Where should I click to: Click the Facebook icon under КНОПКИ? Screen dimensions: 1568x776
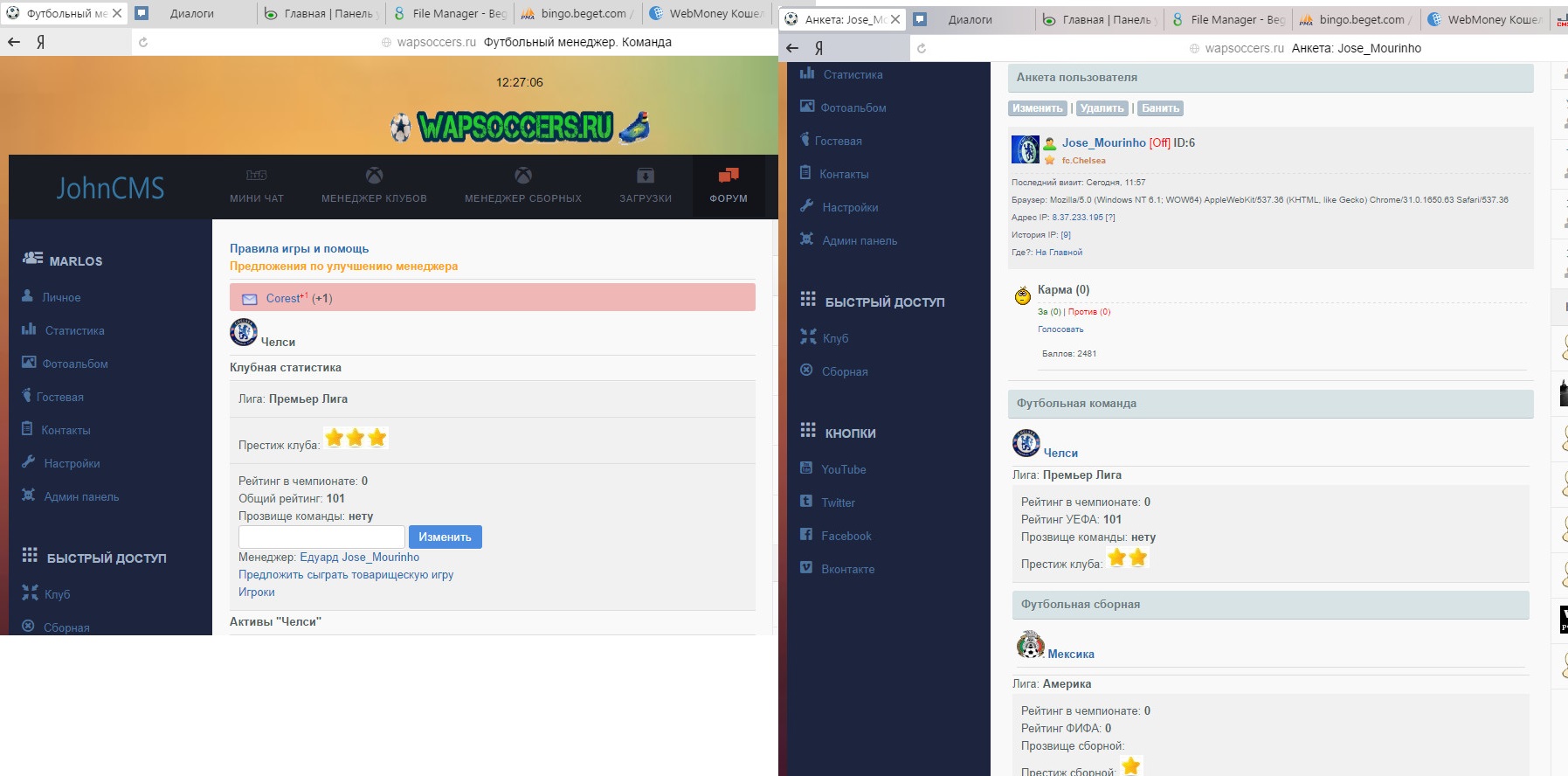click(x=806, y=535)
